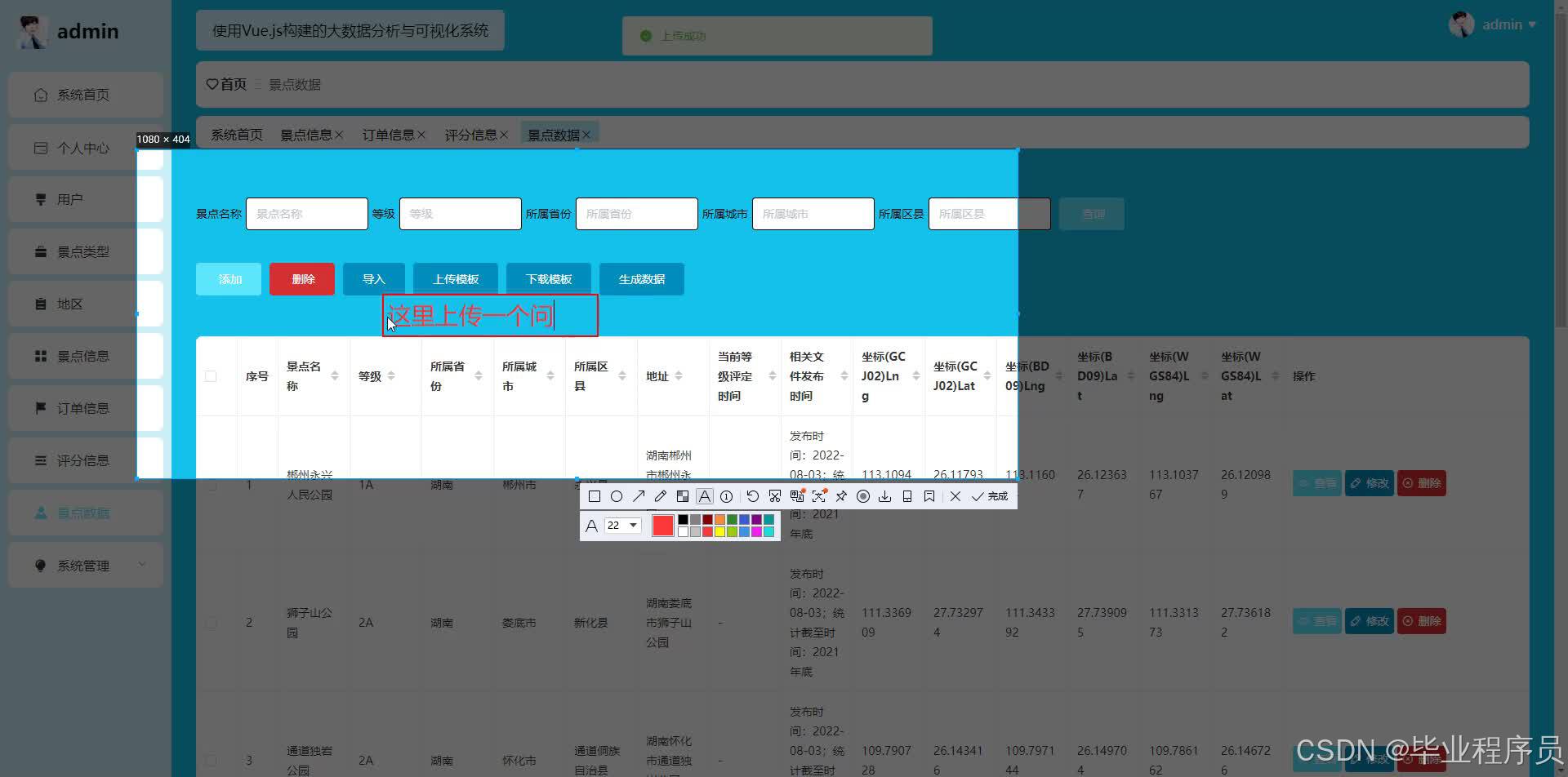Switch to the 景点信息 tab

[306, 135]
